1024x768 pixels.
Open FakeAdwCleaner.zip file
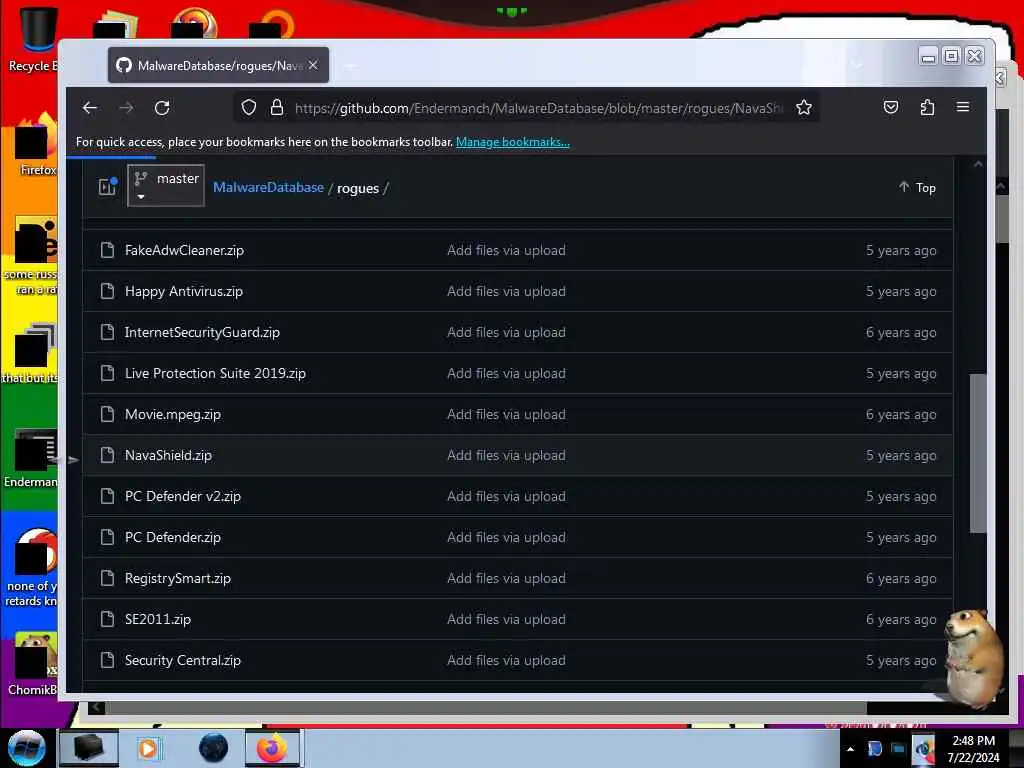click(x=184, y=250)
